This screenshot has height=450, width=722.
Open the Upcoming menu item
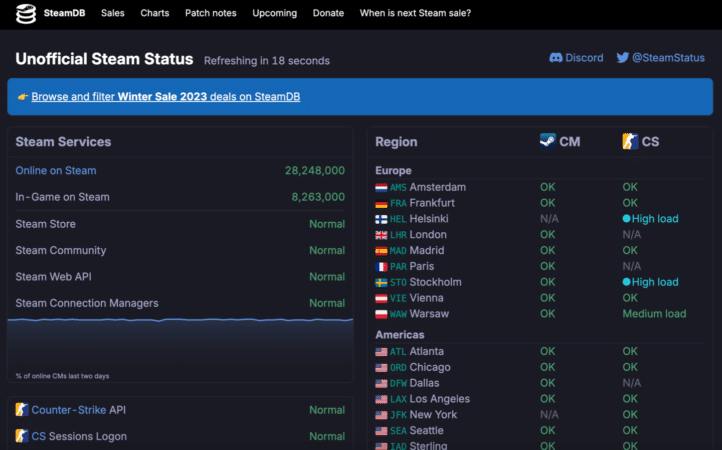[274, 13]
